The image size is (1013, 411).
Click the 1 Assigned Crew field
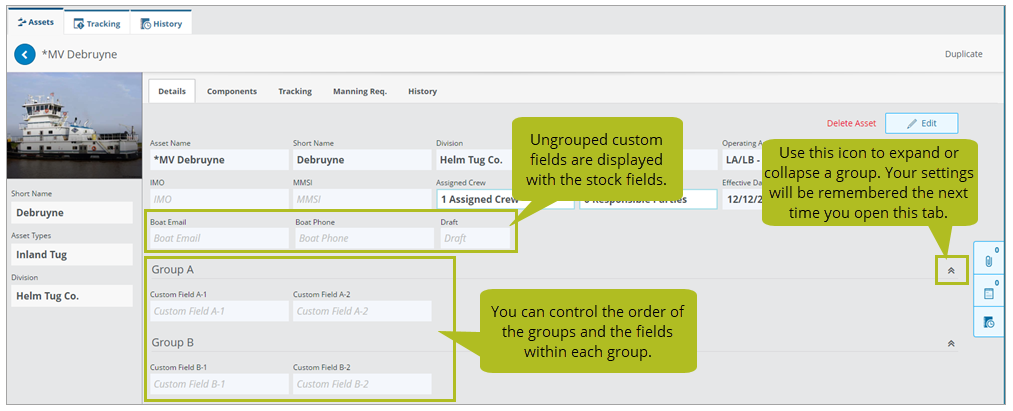pyautogui.click(x=504, y=199)
